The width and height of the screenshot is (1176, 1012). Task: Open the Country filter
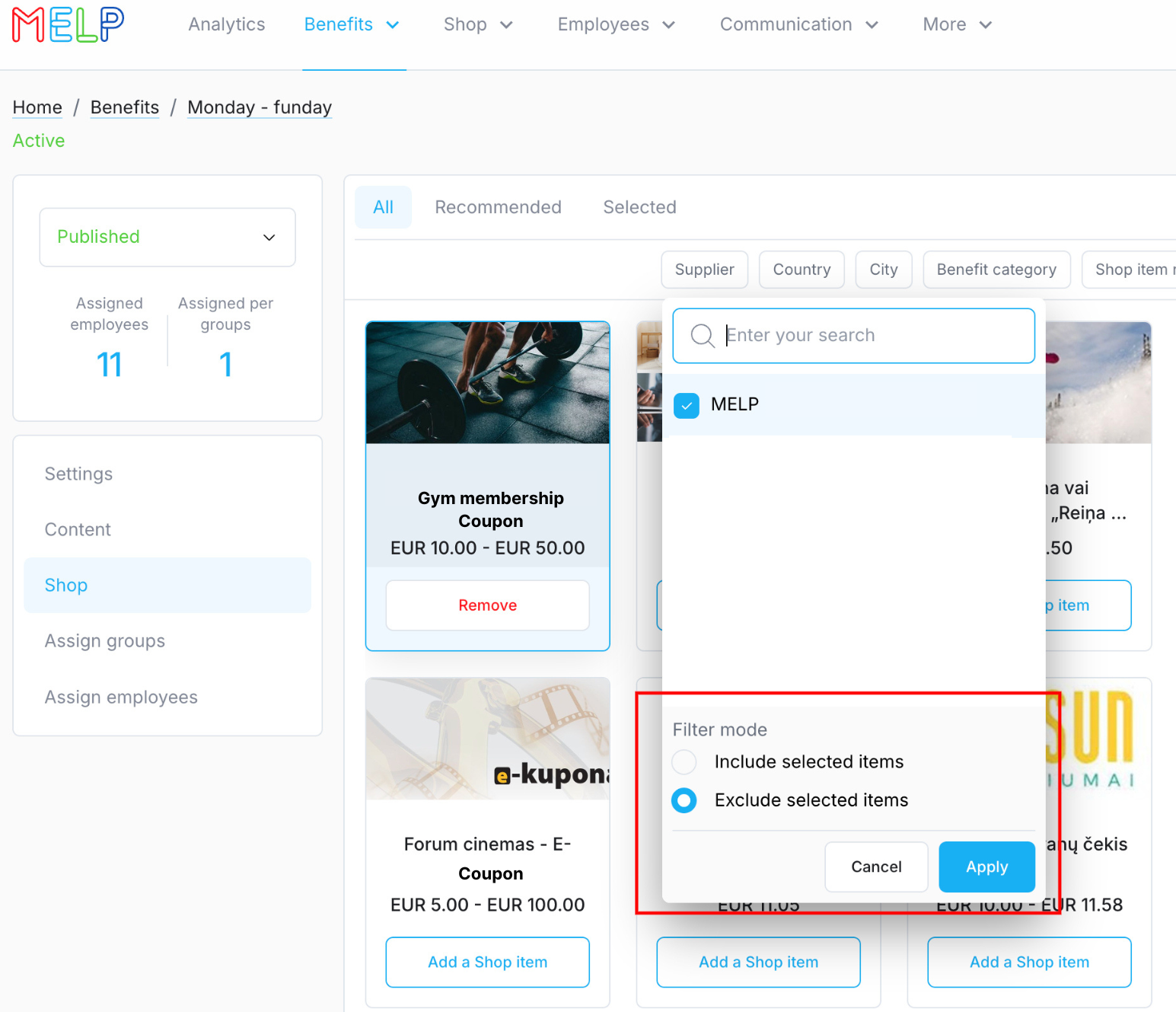point(802,270)
